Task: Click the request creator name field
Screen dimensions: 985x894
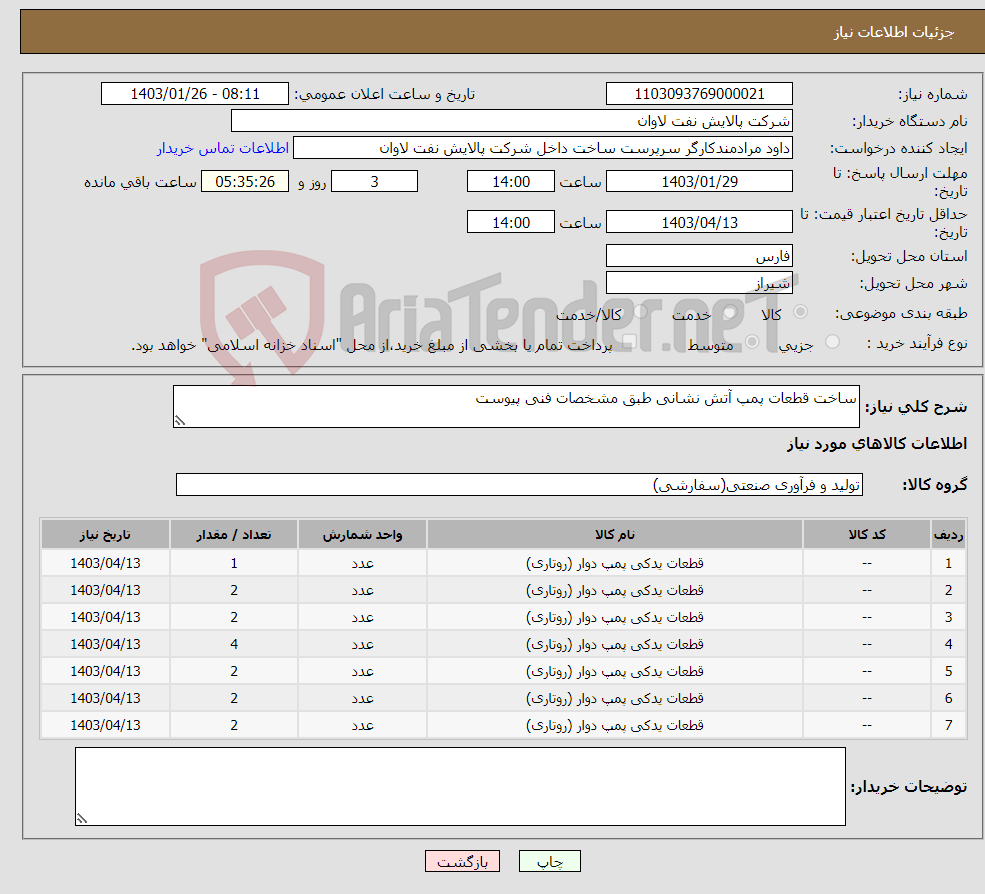Action: click(x=543, y=148)
